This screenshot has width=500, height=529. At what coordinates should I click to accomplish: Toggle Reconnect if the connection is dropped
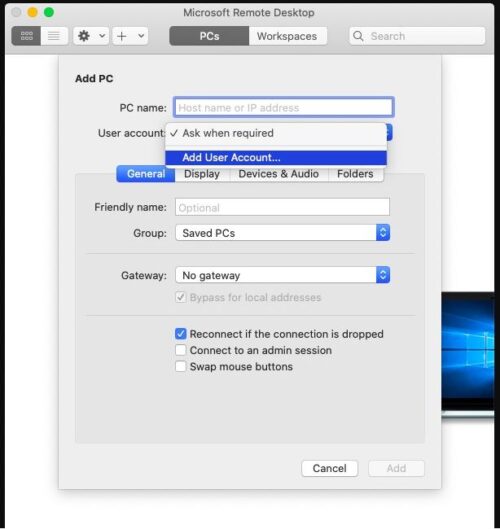(180, 334)
